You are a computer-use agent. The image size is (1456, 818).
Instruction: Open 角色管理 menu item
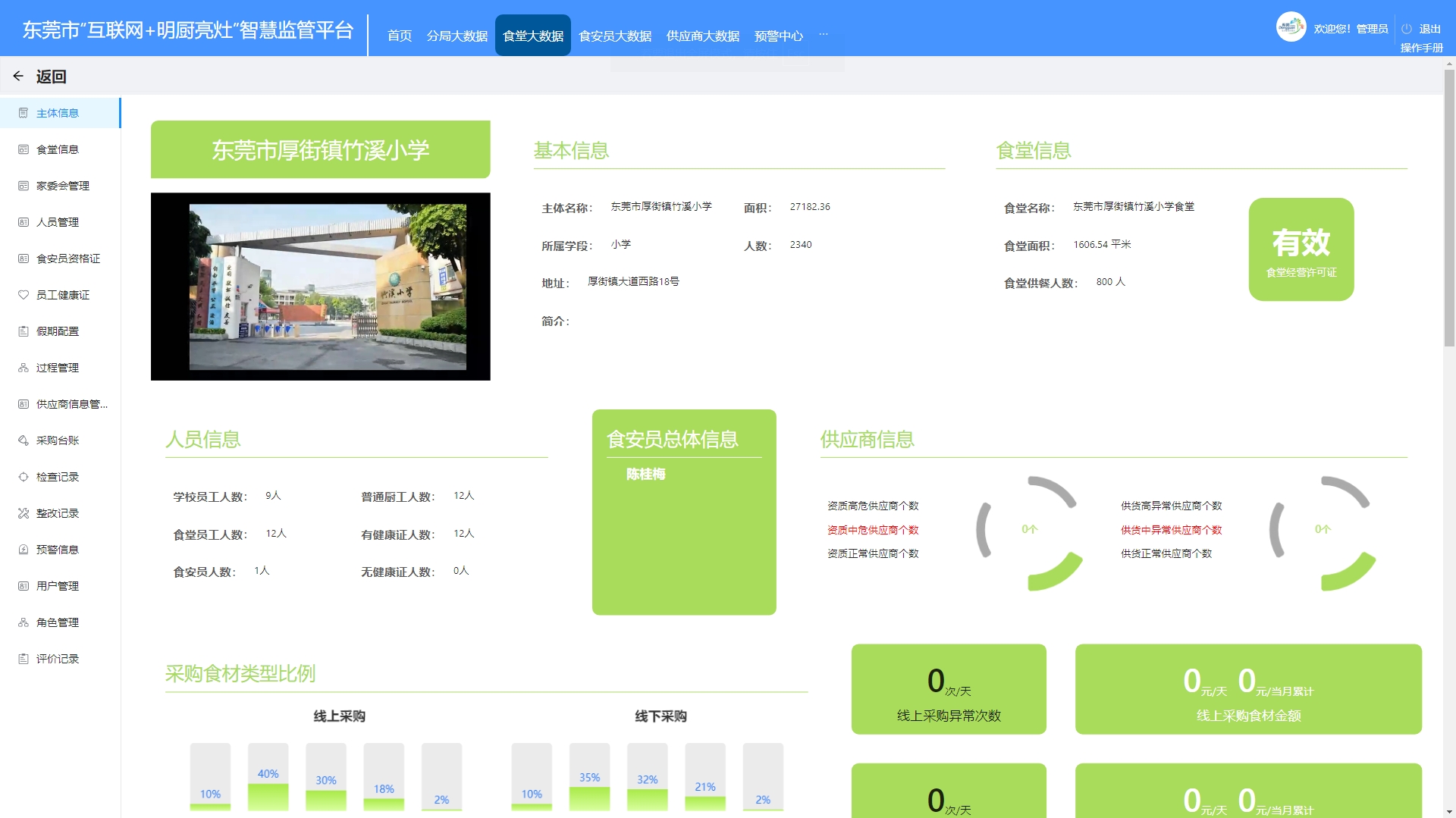point(60,622)
